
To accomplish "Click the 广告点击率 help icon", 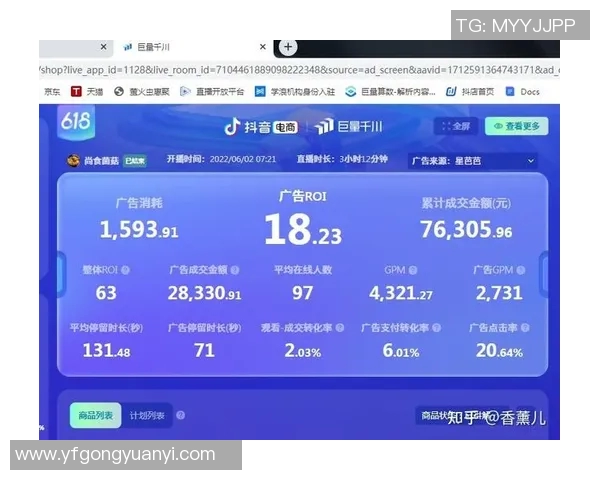I will [525, 328].
